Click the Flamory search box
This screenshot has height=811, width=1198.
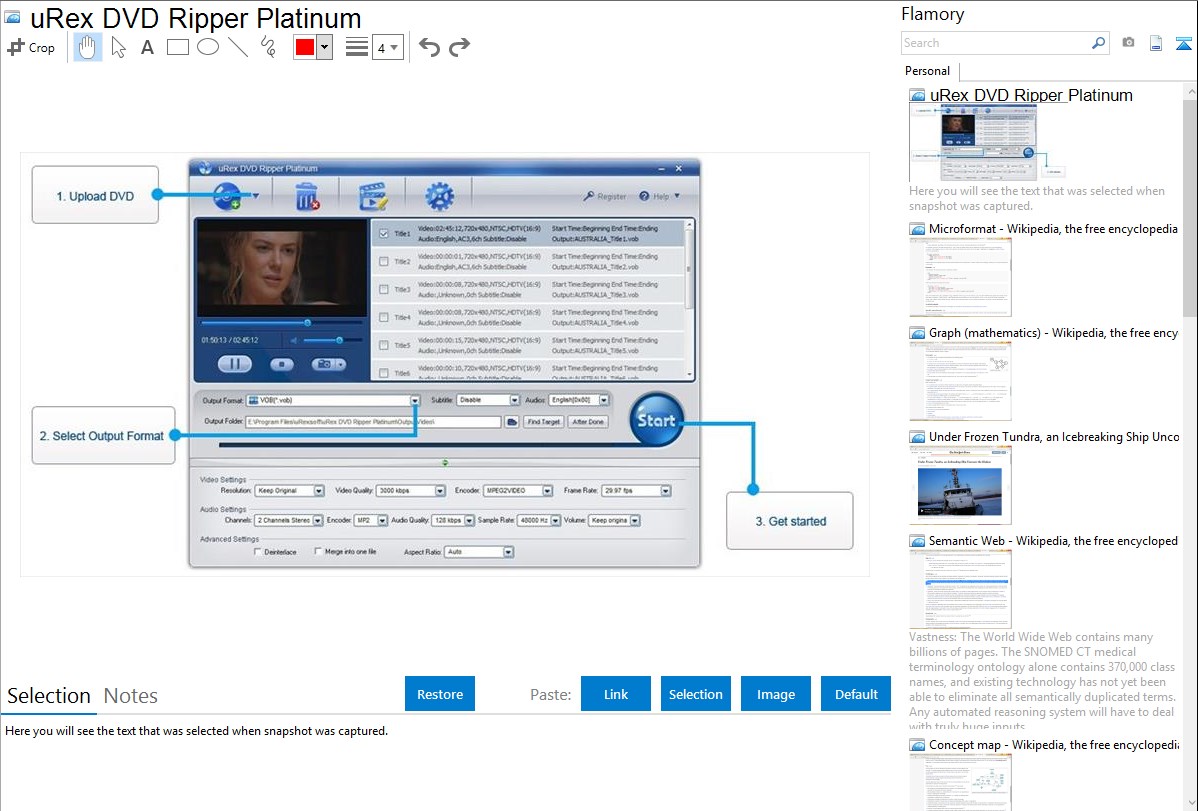coord(996,43)
